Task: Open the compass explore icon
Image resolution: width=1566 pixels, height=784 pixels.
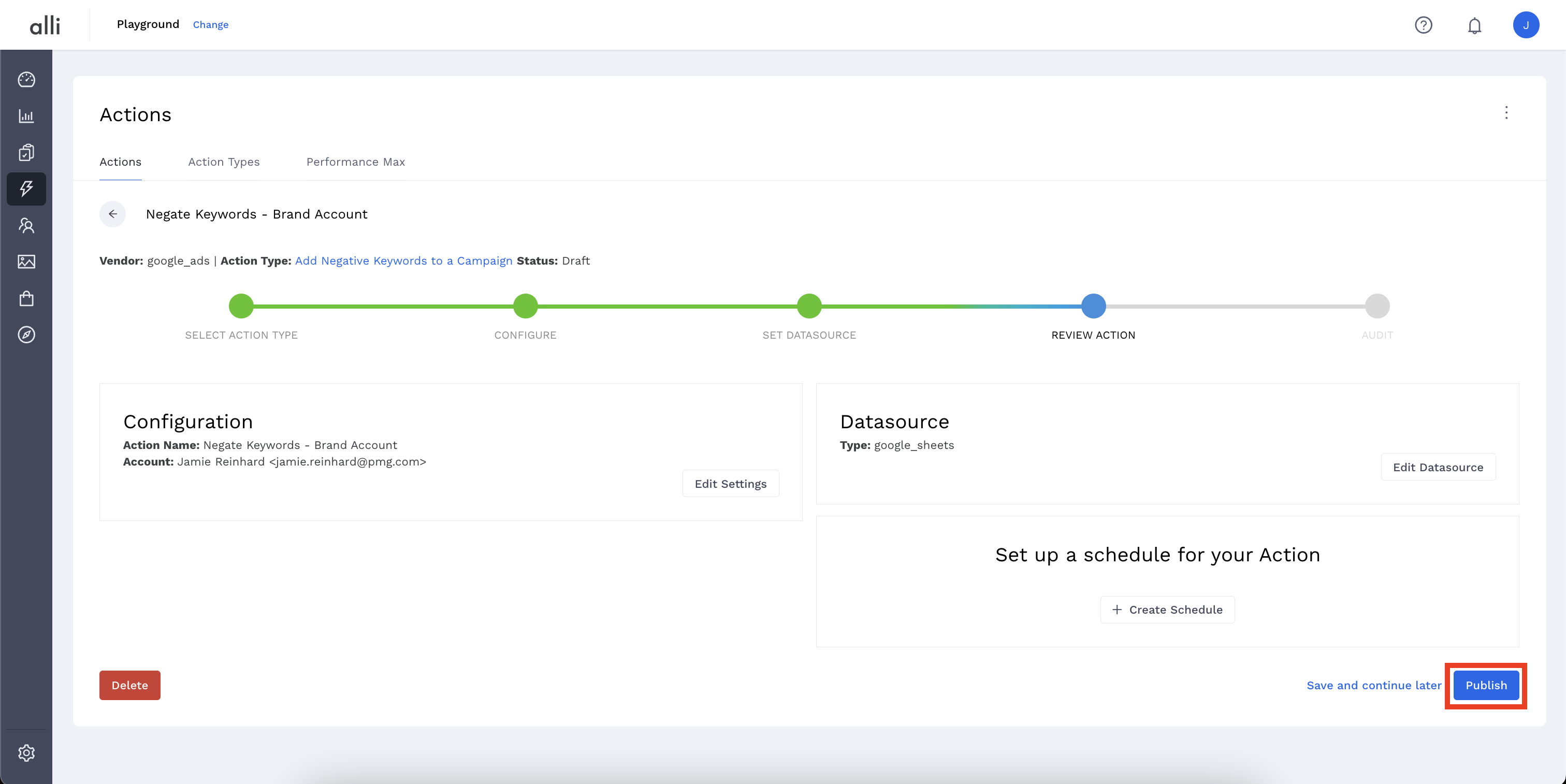Action: 26,335
